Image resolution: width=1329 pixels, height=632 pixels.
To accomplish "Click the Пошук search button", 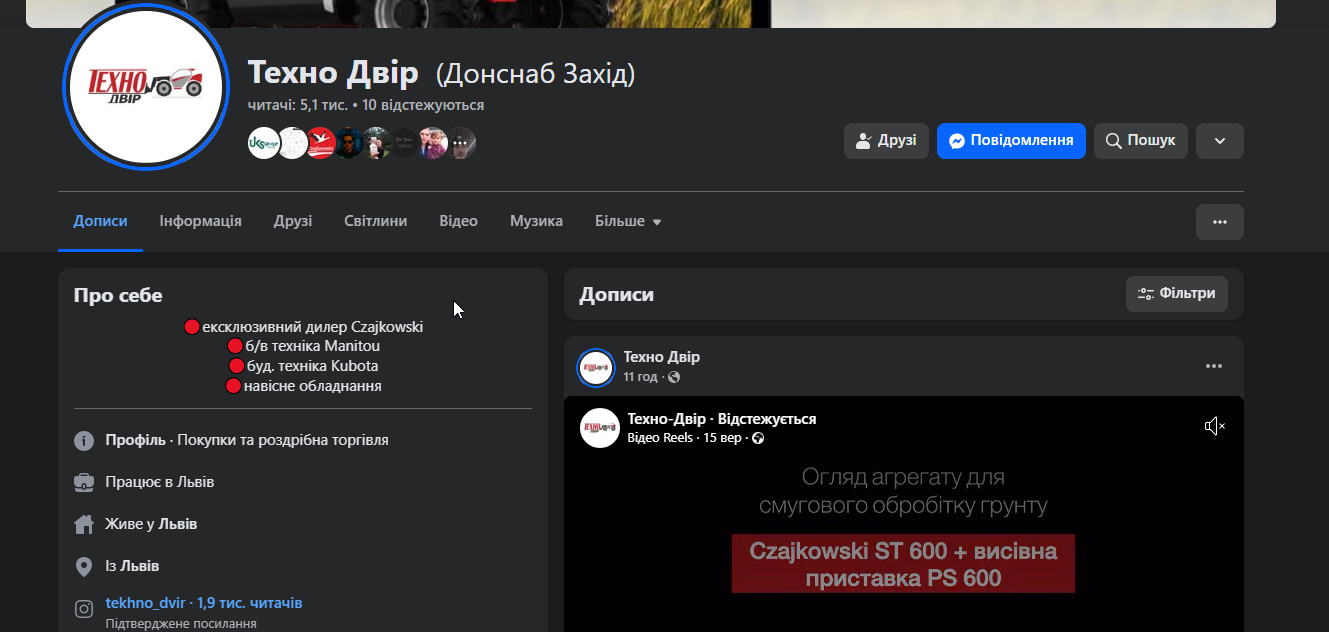I will click(1141, 141).
